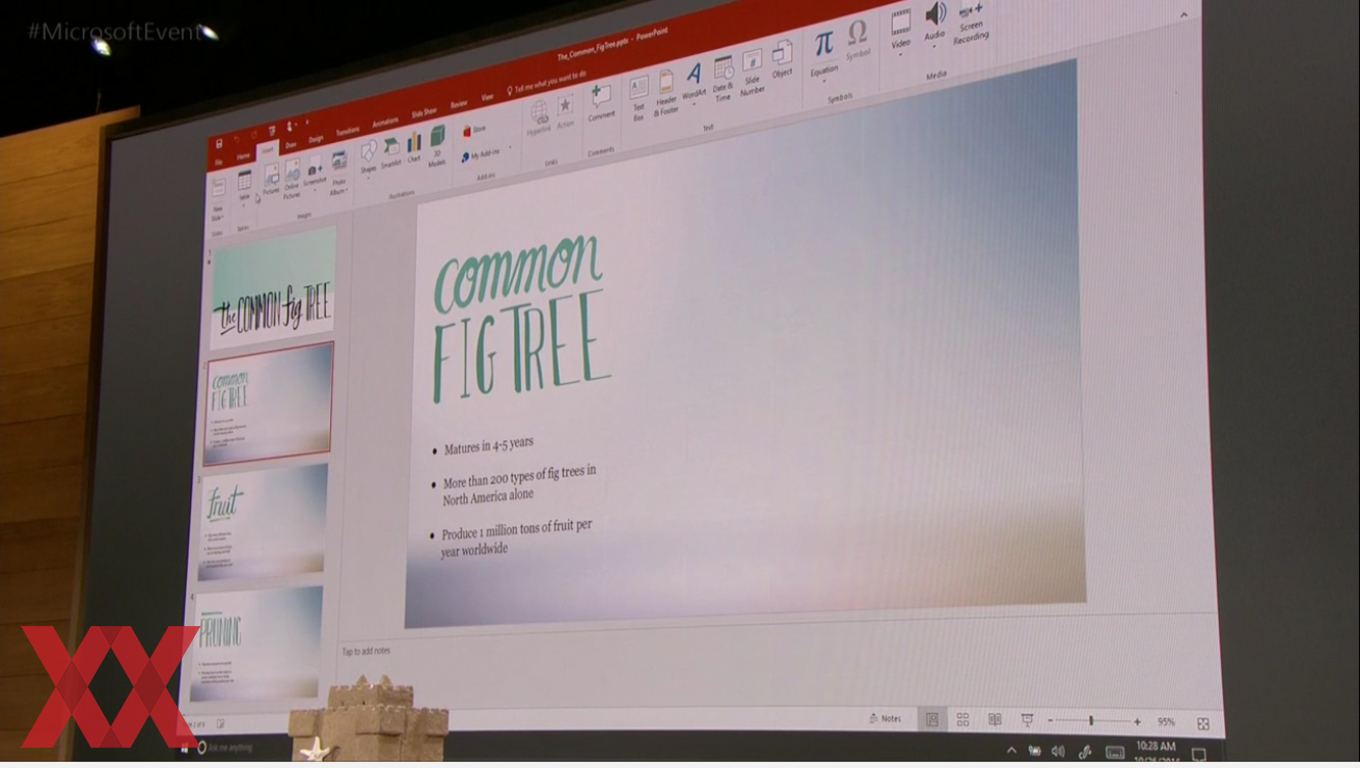This screenshot has width=1360, height=768.
Task: Switch to Slide Sorter view
Action: 963,719
